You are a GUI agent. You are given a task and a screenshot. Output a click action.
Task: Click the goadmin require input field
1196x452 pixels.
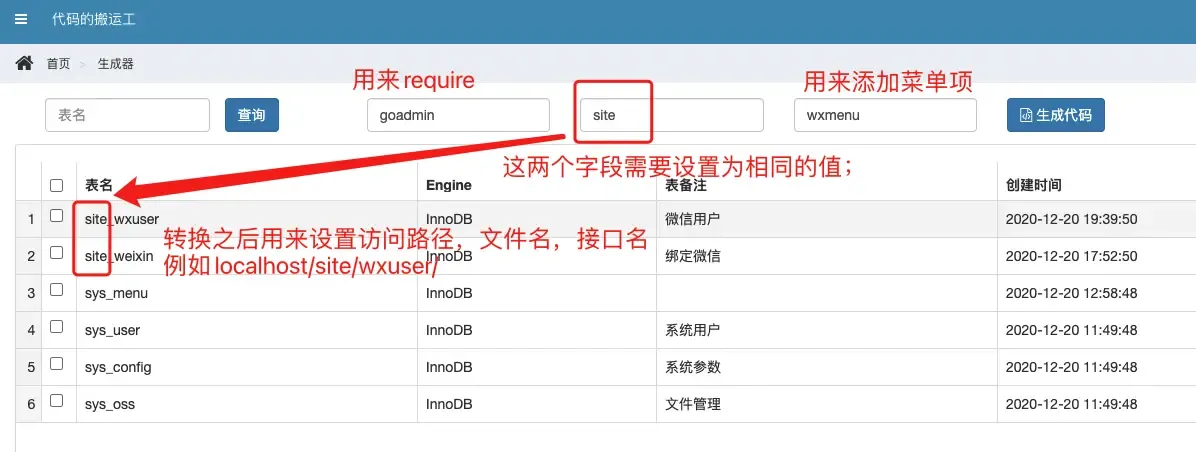458,115
